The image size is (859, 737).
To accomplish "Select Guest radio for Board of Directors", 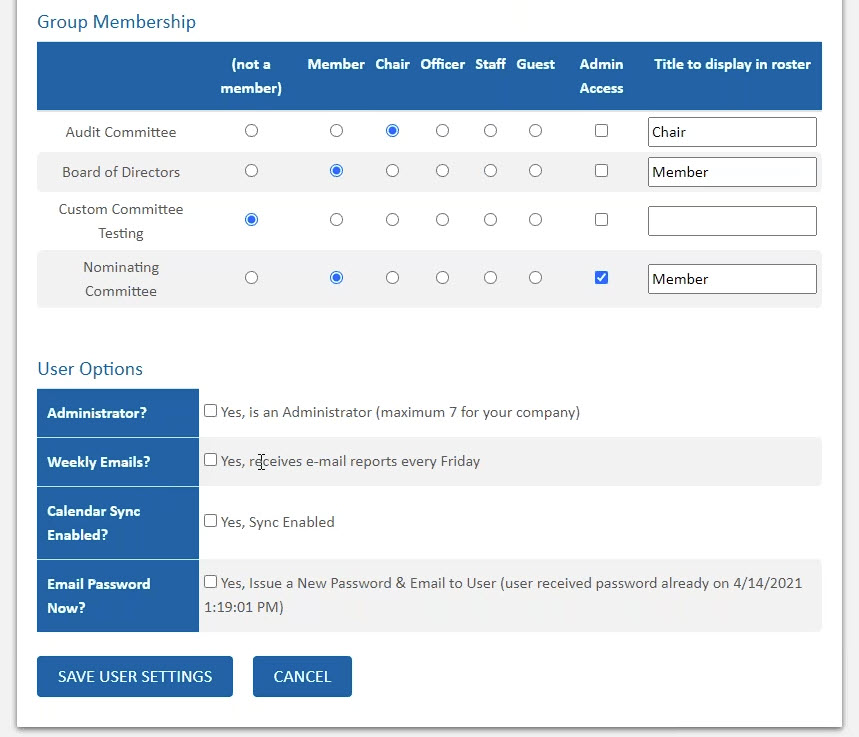I will 535,171.
